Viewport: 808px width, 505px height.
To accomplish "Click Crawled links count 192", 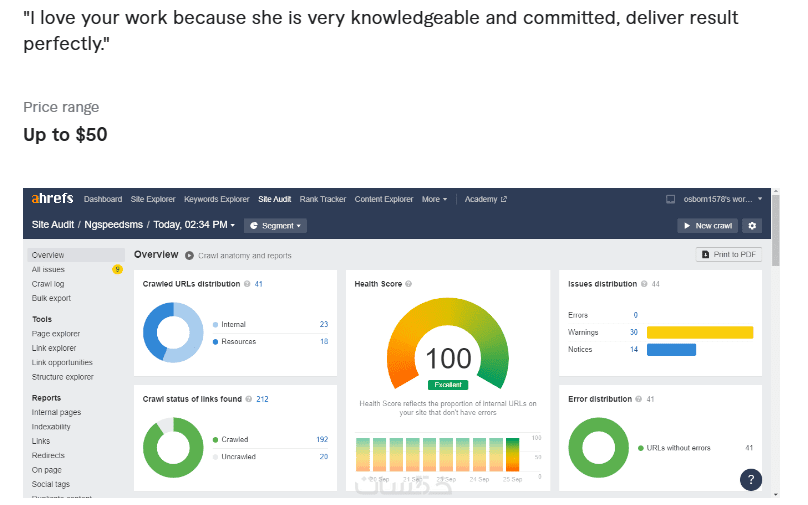I will pos(322,440).
